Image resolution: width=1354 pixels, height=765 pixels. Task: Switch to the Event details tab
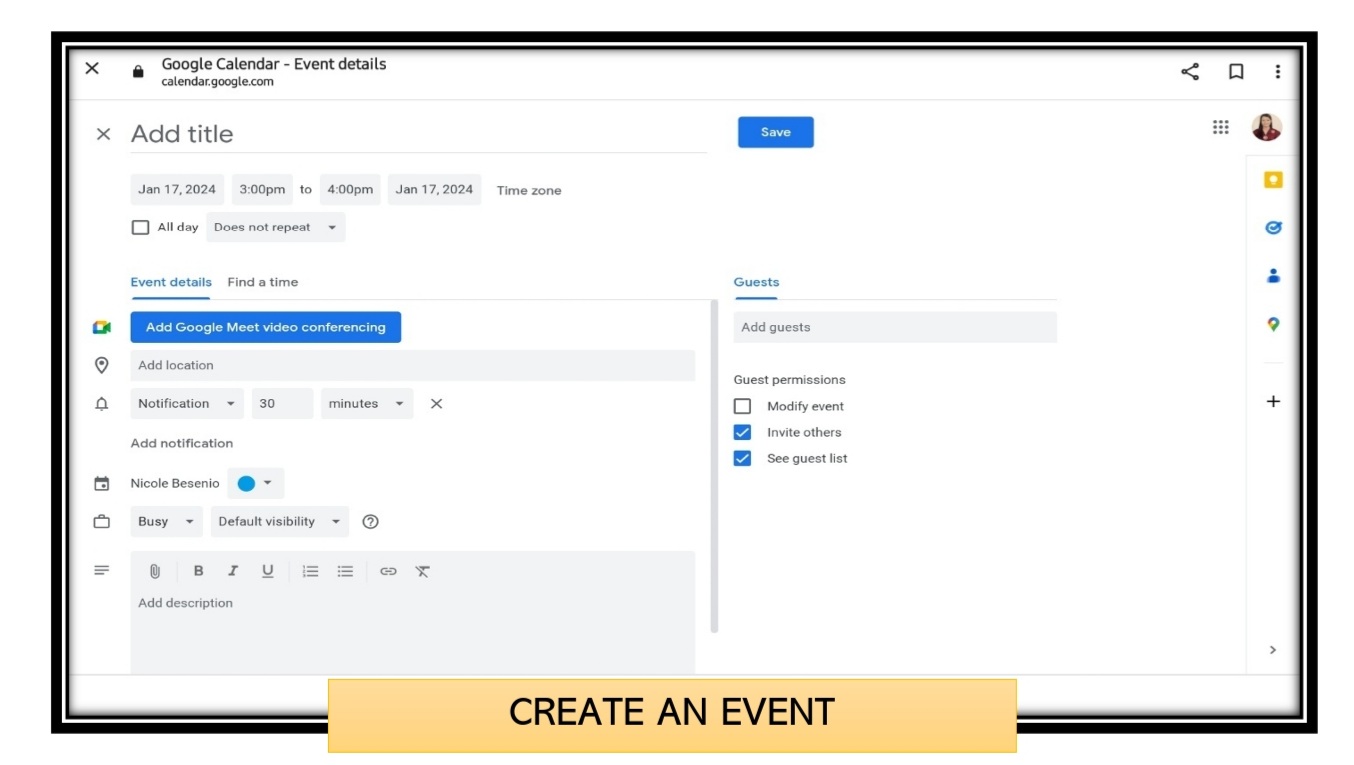coord(171,283)
